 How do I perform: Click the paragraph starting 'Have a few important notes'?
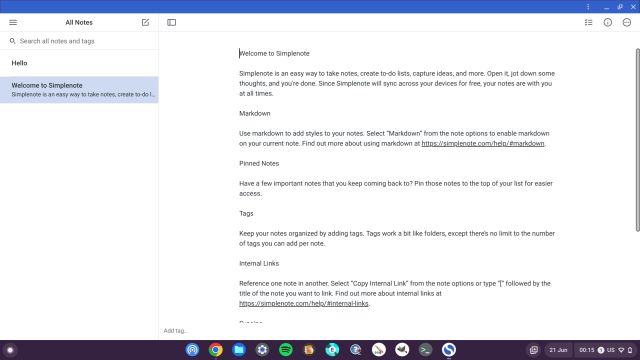tap(396, 188)
